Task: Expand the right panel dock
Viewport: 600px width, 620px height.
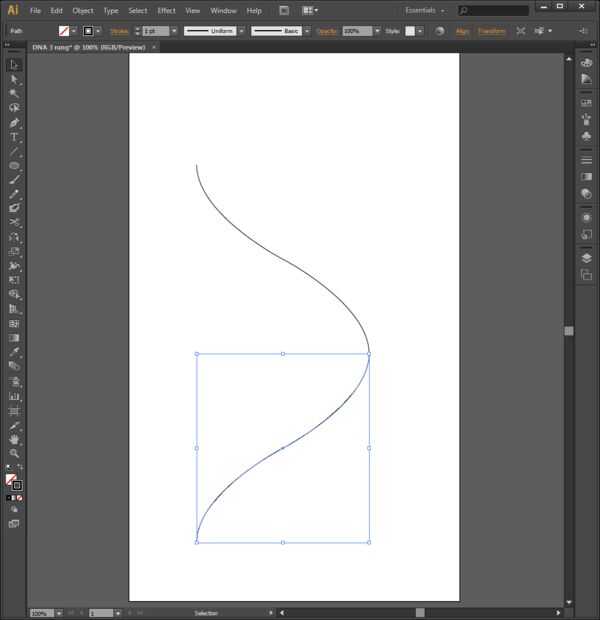Action: (592, 45)
